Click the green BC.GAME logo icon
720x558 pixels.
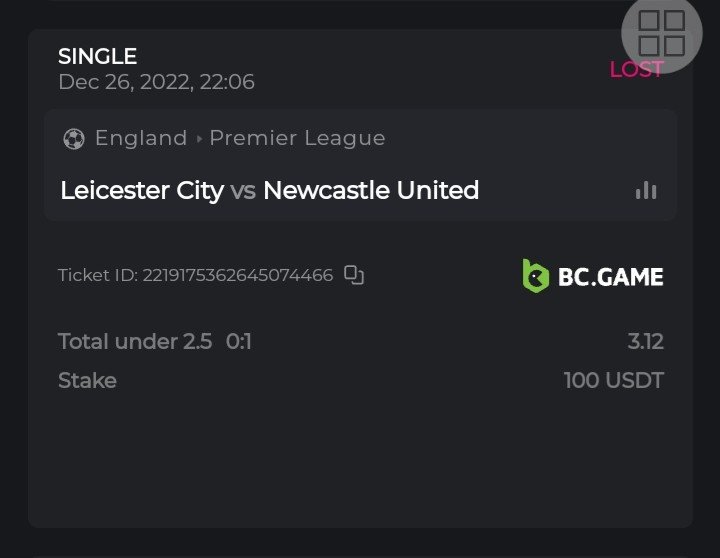point(536,276)
